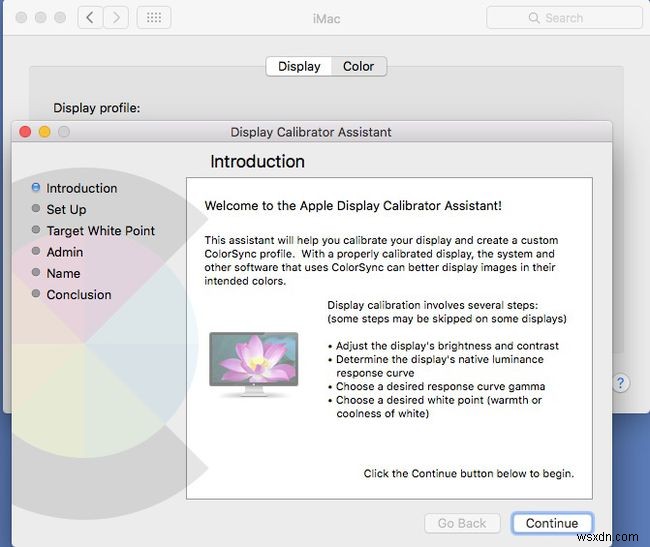Click the iMac window title
The height and width of the screenshot is (547, 650).
327,19
